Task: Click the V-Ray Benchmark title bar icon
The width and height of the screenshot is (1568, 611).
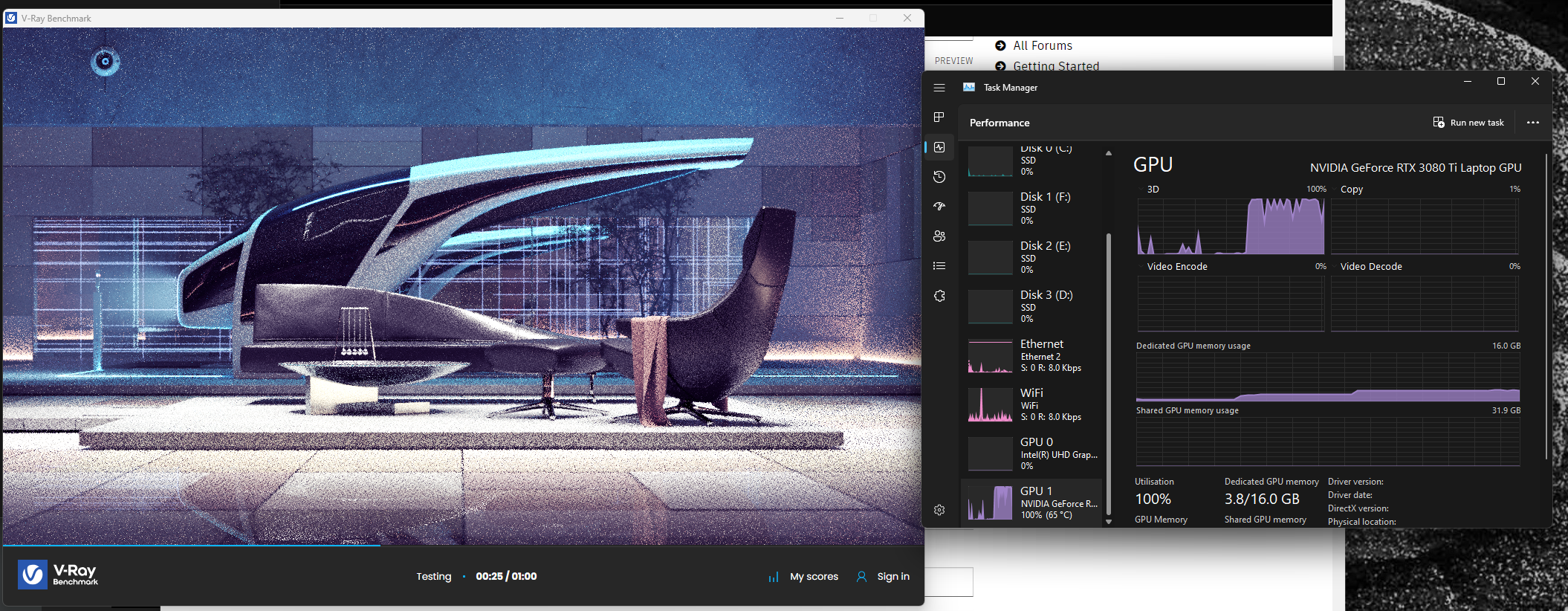Action: point(11,18)
